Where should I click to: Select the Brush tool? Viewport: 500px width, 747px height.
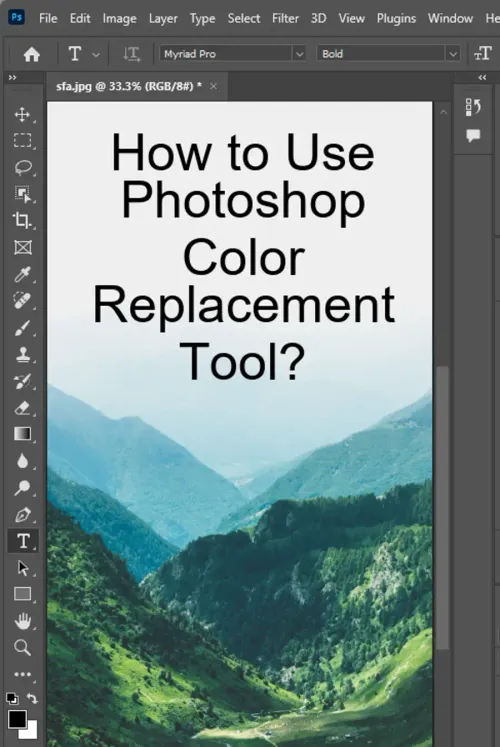click(22, 328)
